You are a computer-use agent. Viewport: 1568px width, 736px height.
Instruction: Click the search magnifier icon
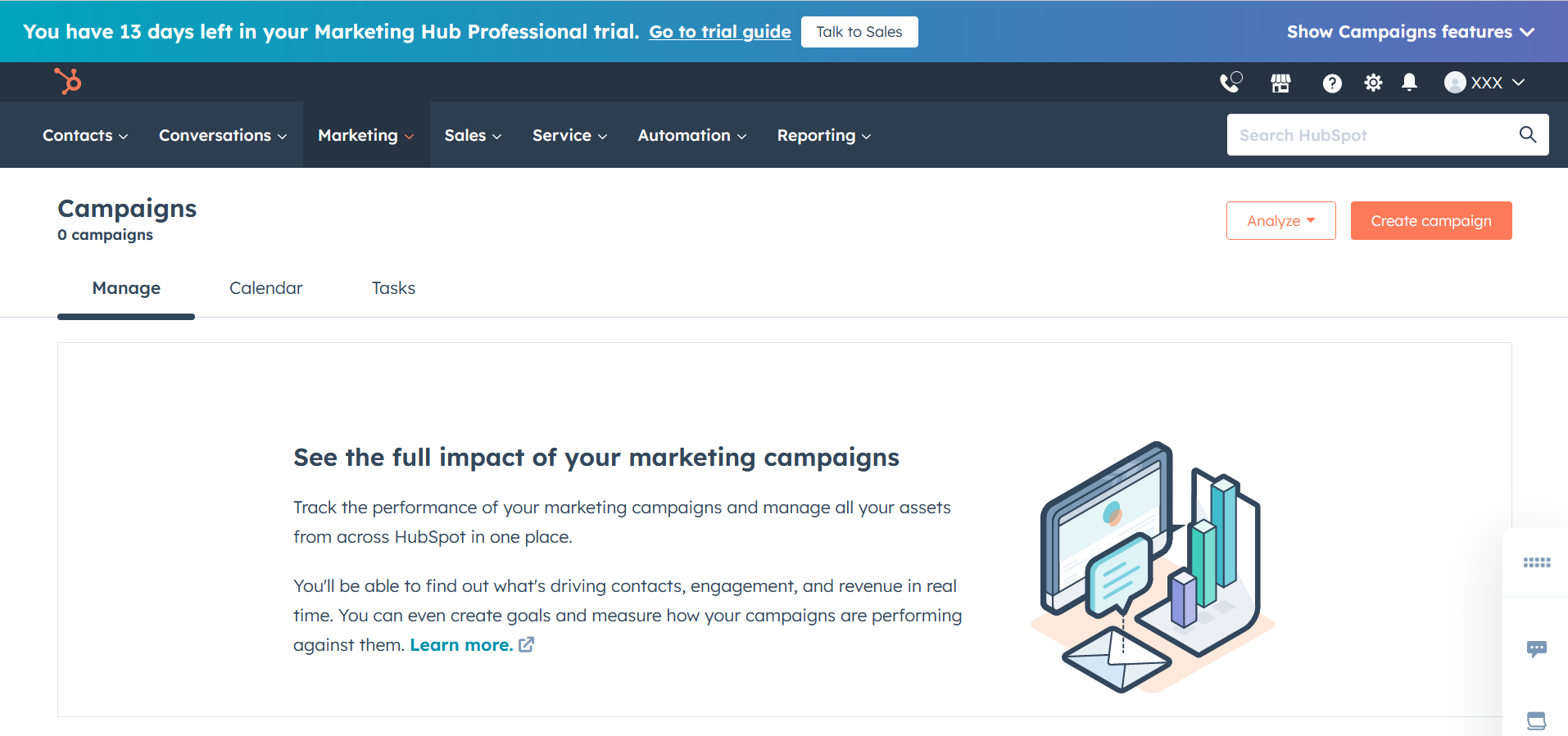pos(1528,134)
